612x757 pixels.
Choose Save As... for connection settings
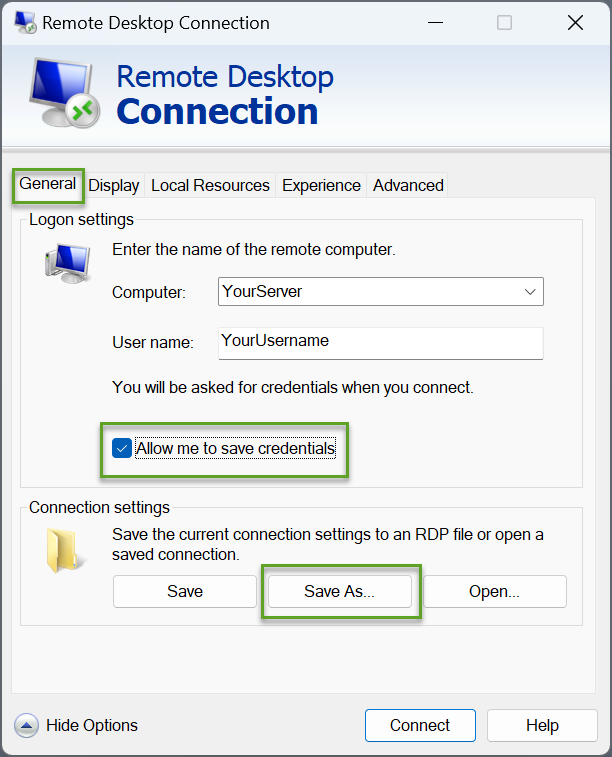[340, 591]
